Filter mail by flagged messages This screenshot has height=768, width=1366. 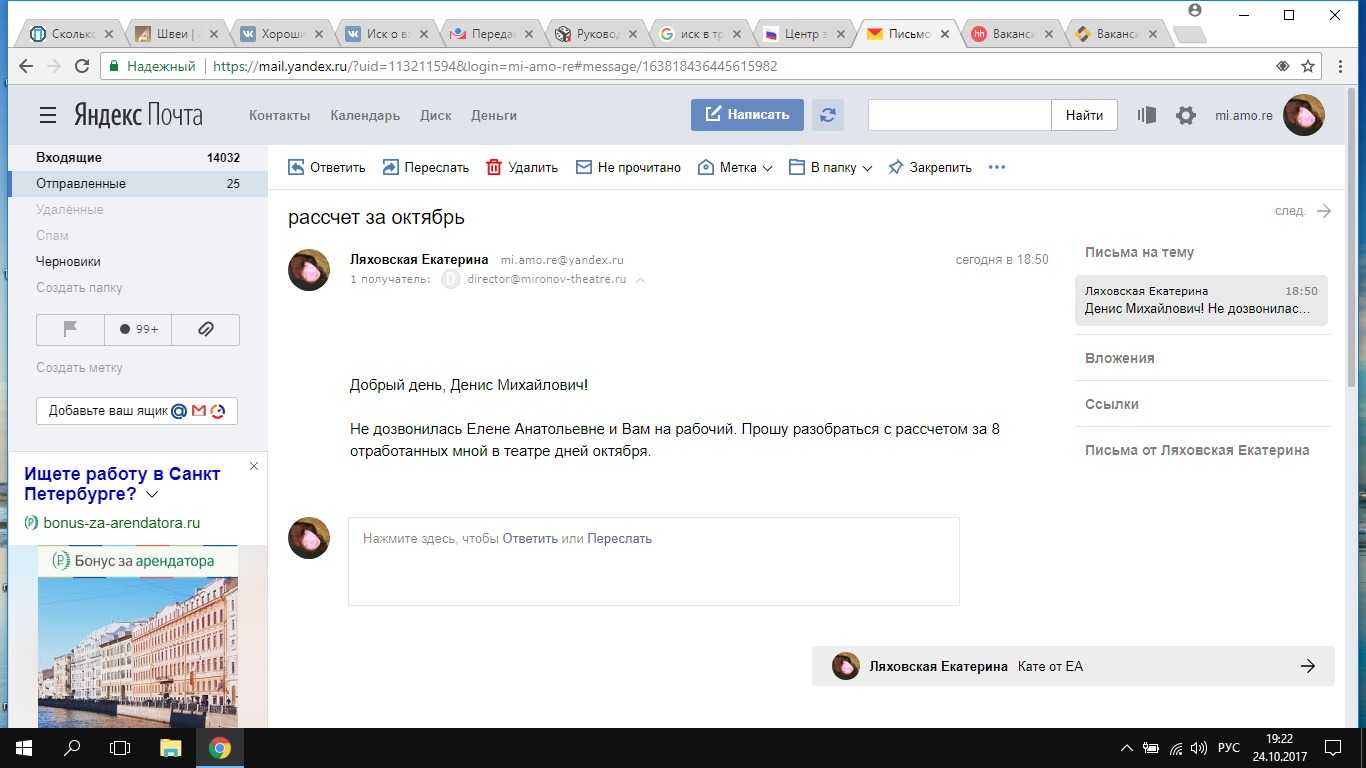[70, 329]
